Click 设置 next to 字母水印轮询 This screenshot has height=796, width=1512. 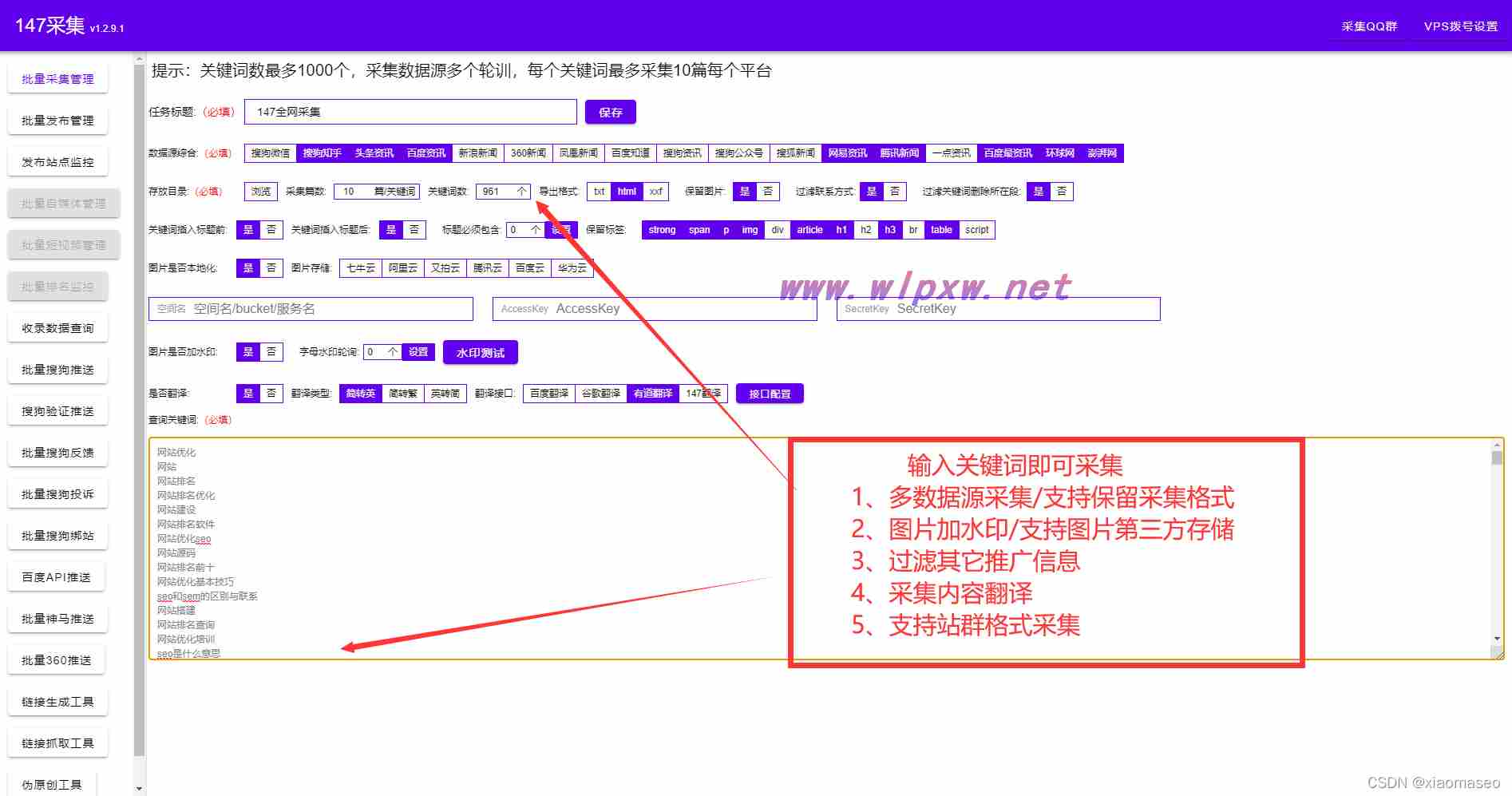(x=418, y=352)
